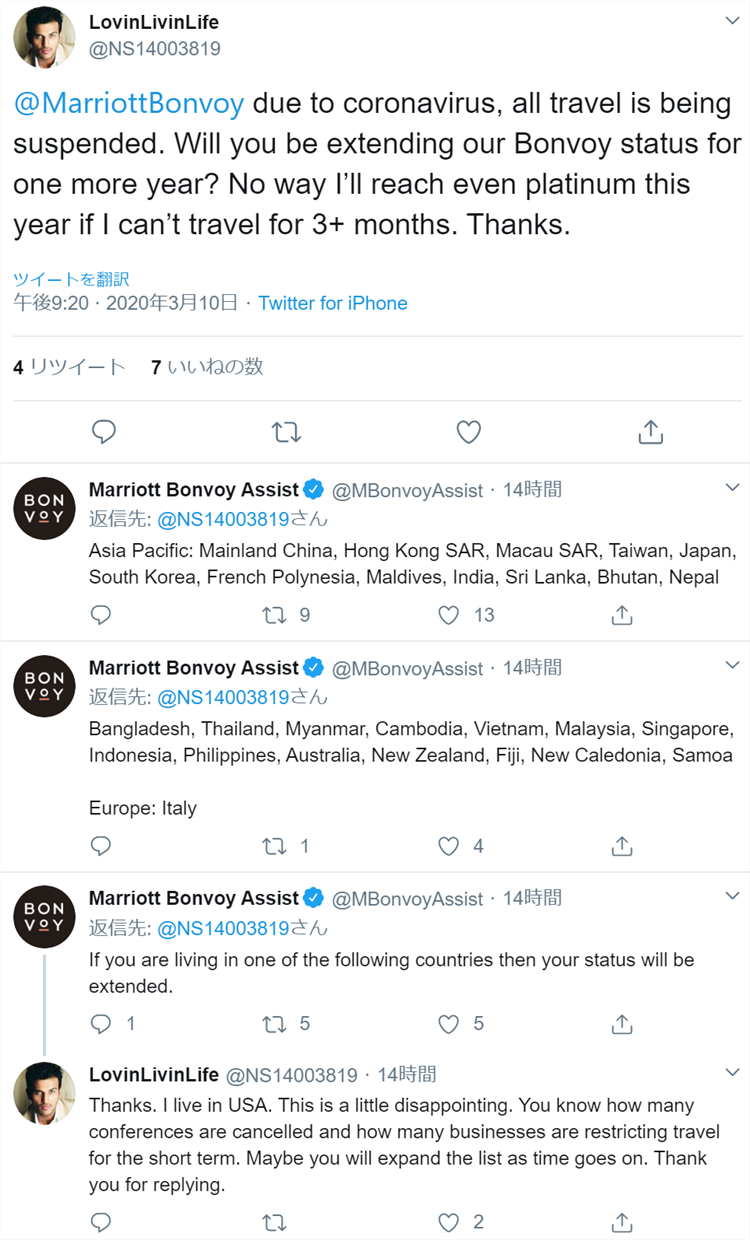Like the main tweet about Bonvoy status
Image resolution: width=750 pixels, height=1240 pixels.
coord(468,432)
